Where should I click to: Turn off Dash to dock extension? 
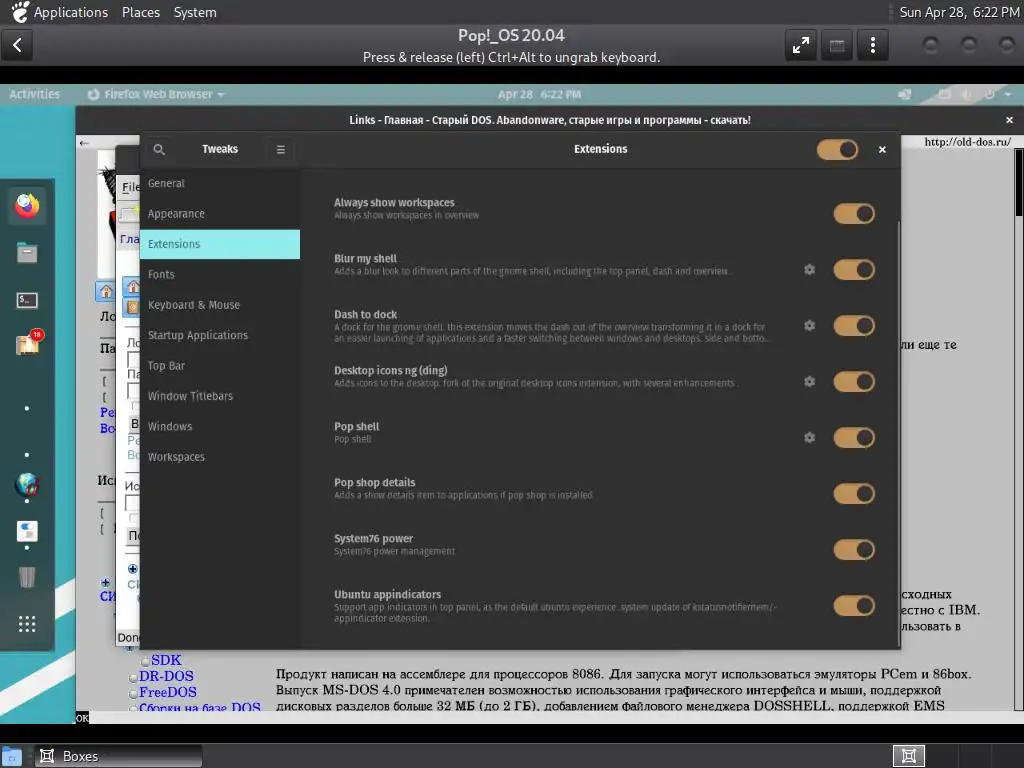click(x=854, y=325)
